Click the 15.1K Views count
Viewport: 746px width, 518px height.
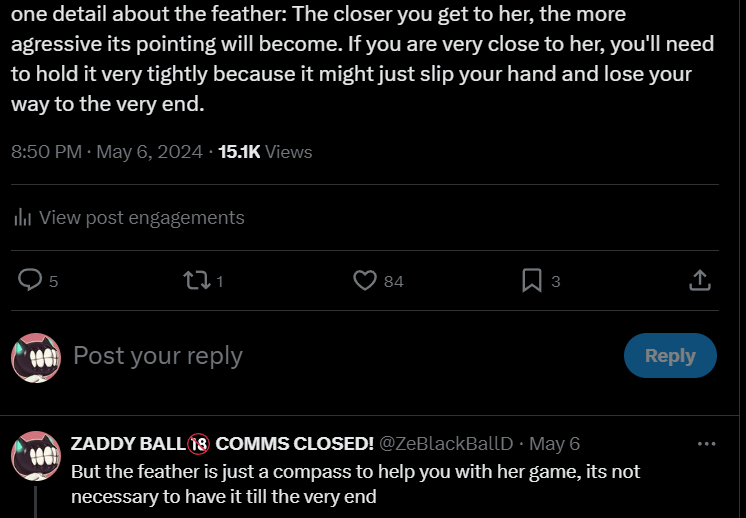click(x=265, y=152)
